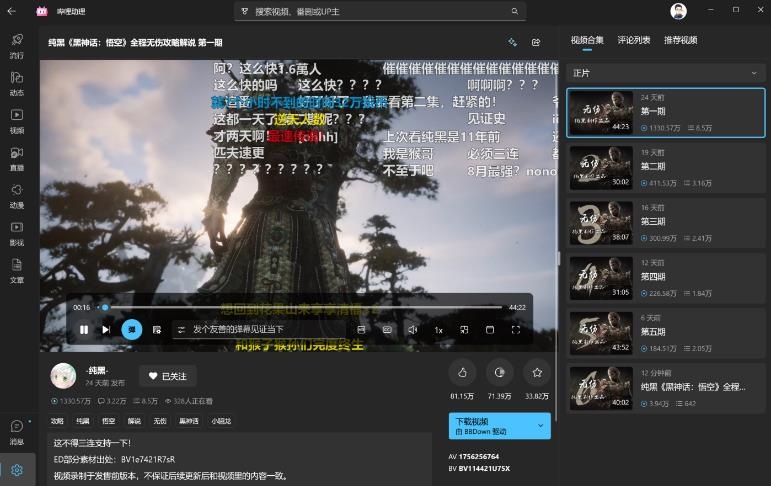Click danmaku send options icon

[x=181, y=330]
